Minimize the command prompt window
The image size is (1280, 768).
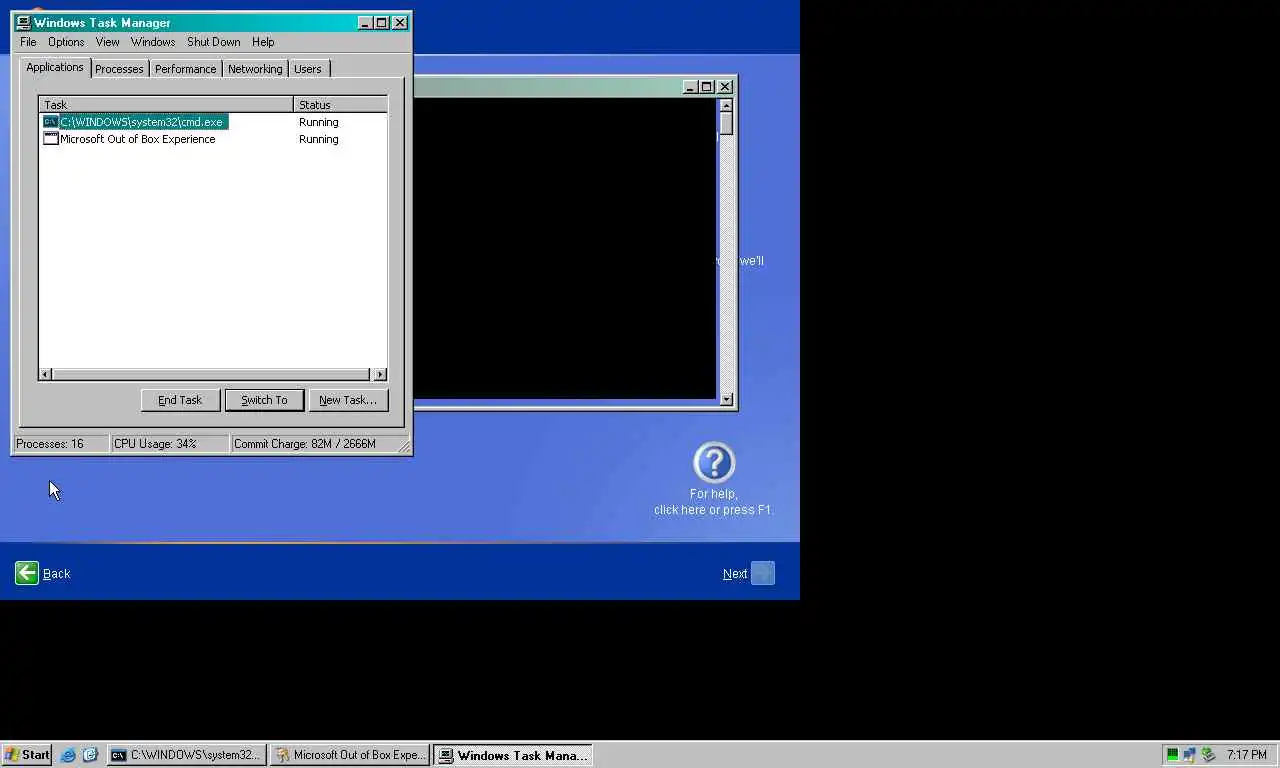690,87
